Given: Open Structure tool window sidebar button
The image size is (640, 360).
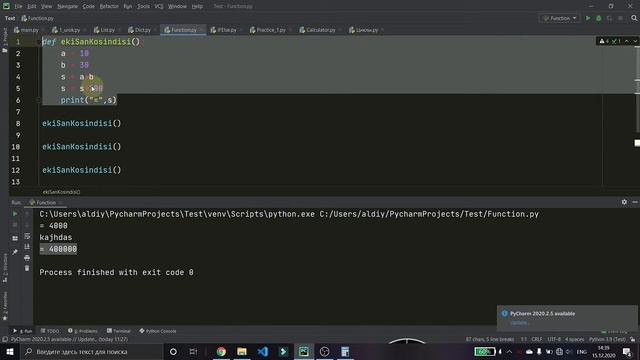Looking at the screenshot, I should coord(4,267).
